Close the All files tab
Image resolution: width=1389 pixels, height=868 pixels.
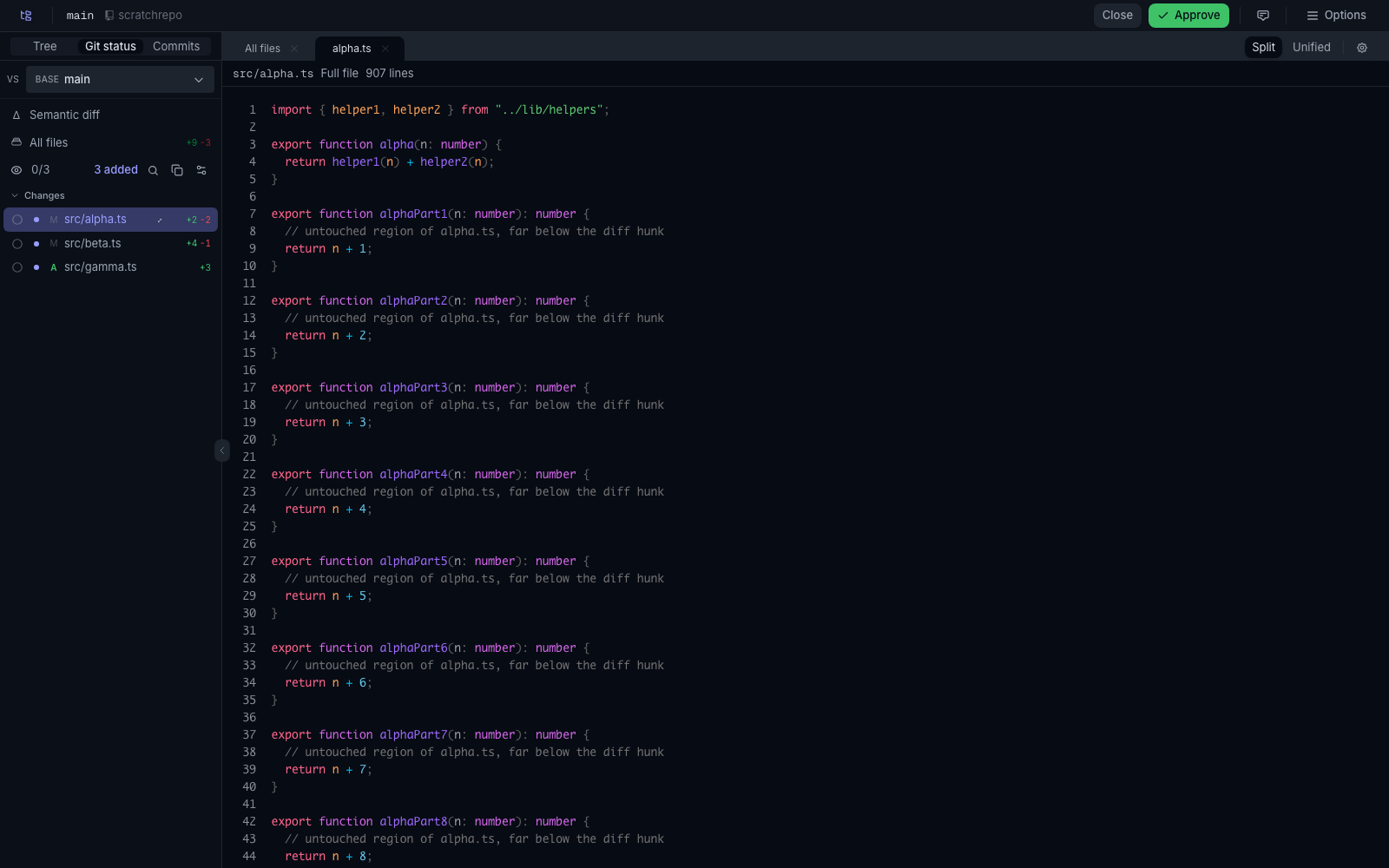coord(294,49)
